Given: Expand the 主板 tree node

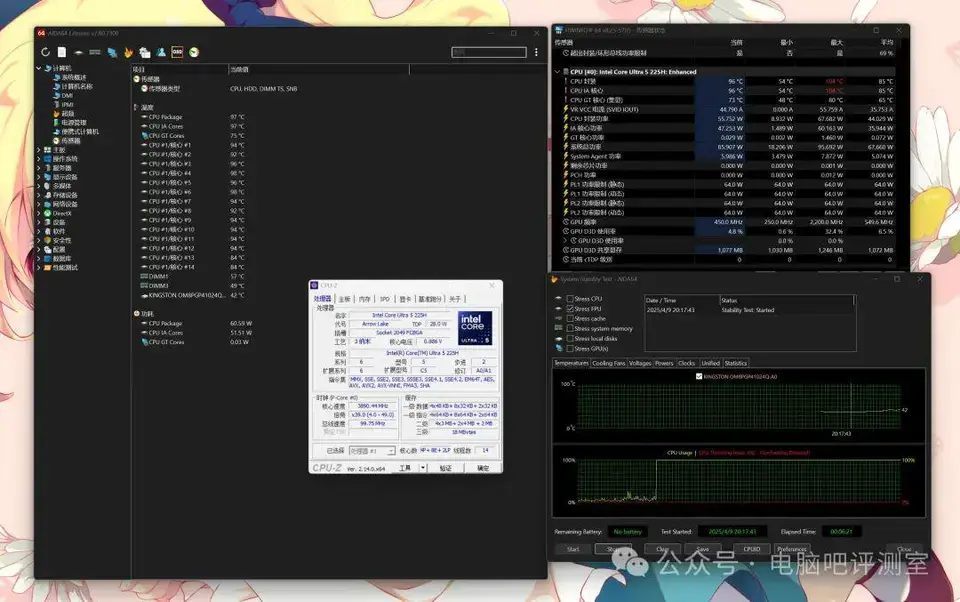Looking at the screenshot, I should tap(39, 150).
